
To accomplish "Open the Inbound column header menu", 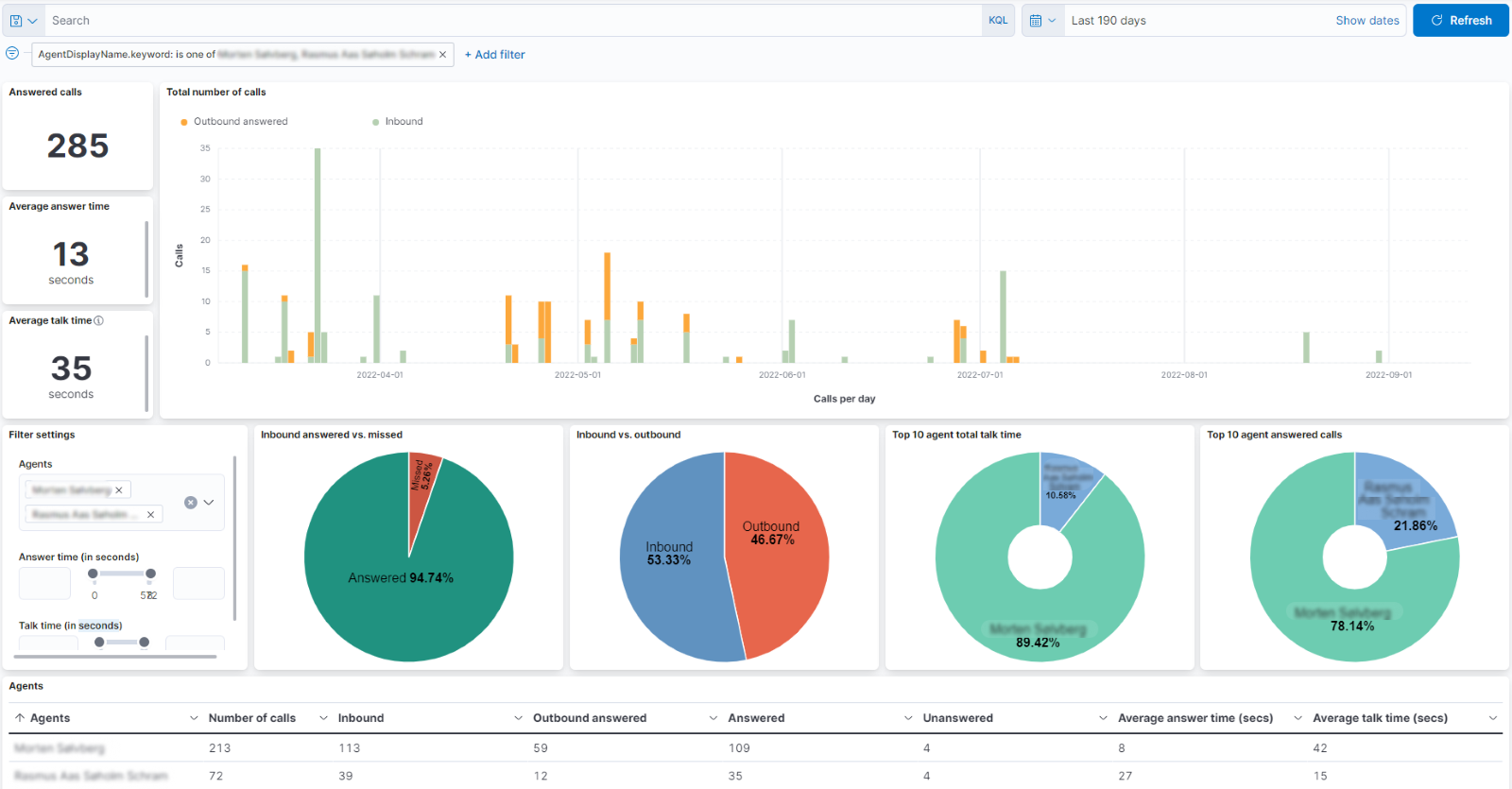I will click(518, 718).
